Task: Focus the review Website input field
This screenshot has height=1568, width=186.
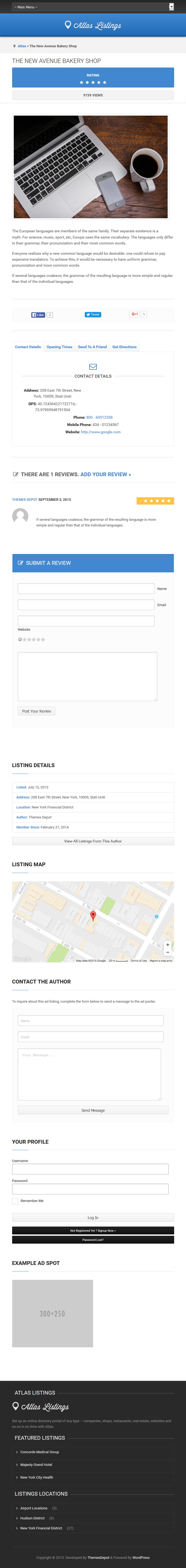Action: 86,621
